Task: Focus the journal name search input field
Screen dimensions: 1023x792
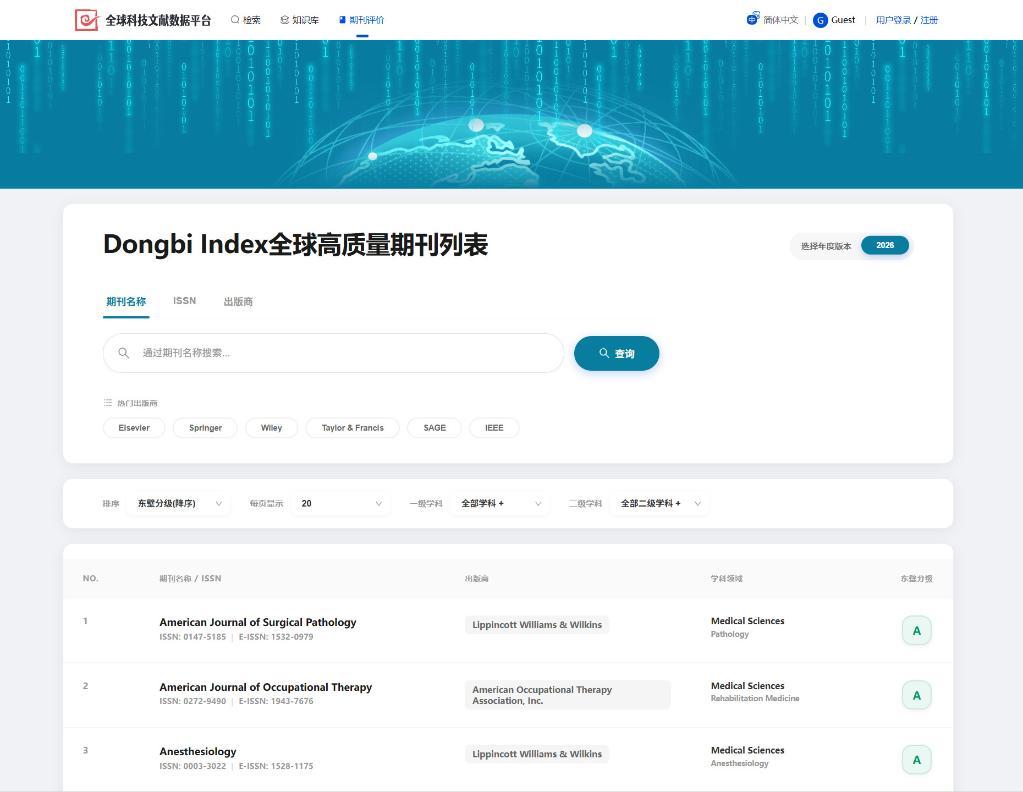Action: click(x=345, y=353)
